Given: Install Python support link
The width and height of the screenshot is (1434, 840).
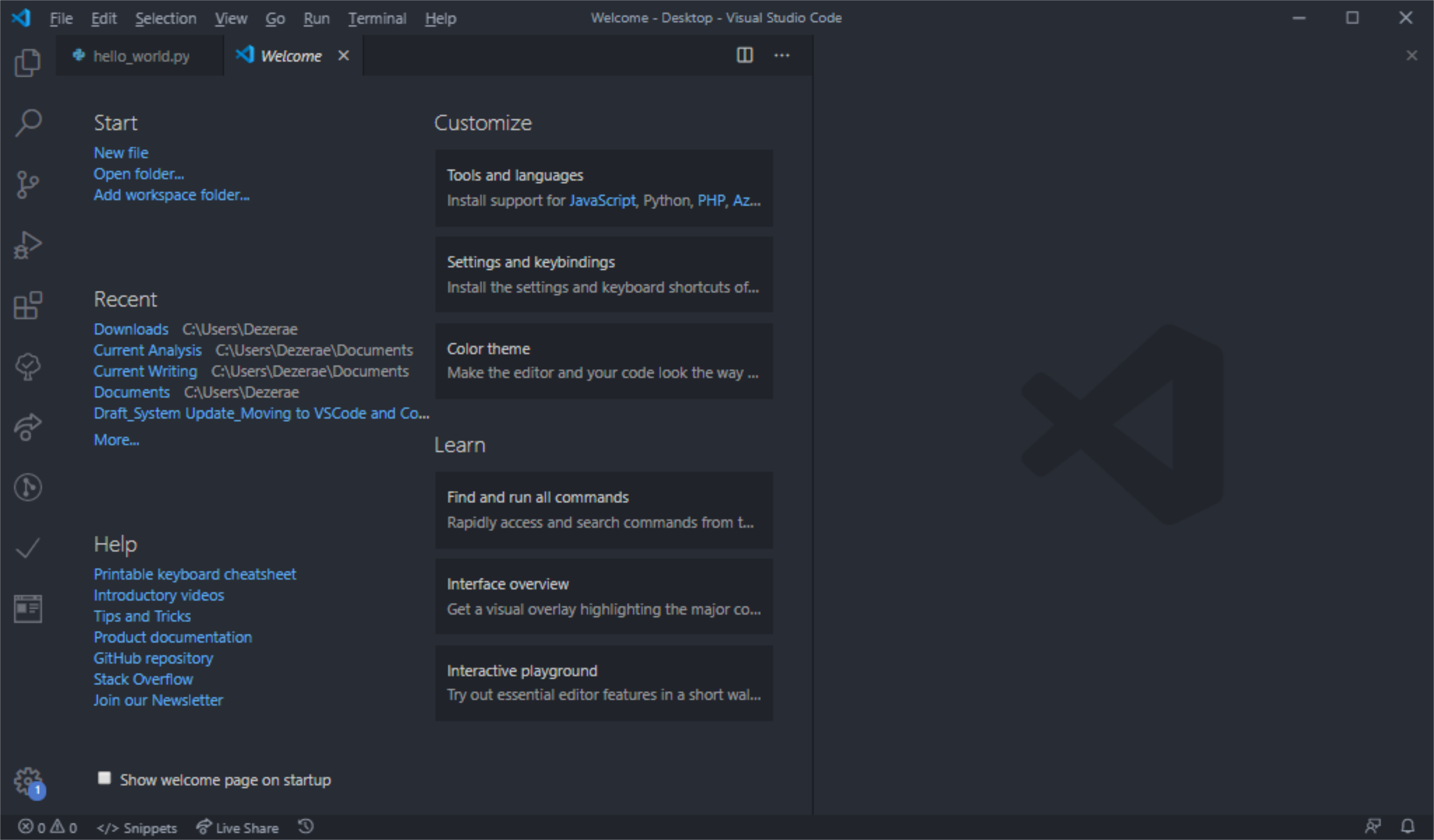Looking at the screenshot, I should (x=667, y=201).
